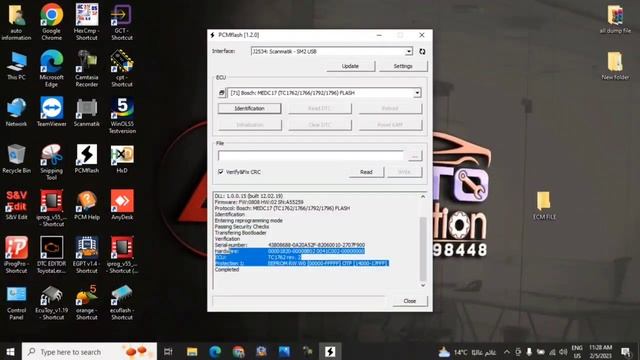Open File Explorer from taskbar

pyautogui.click(x=192, y=351)
